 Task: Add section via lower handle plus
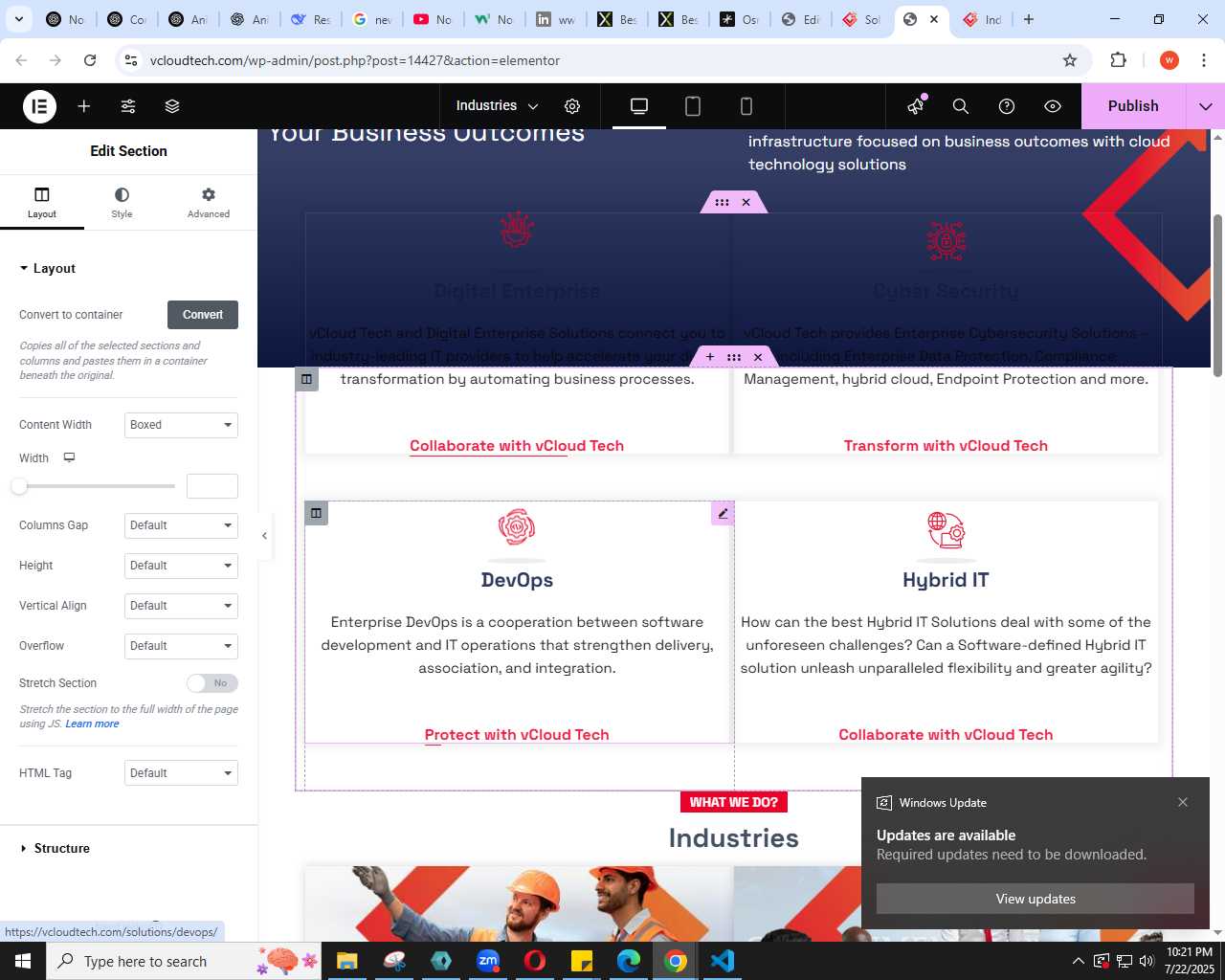710,357
